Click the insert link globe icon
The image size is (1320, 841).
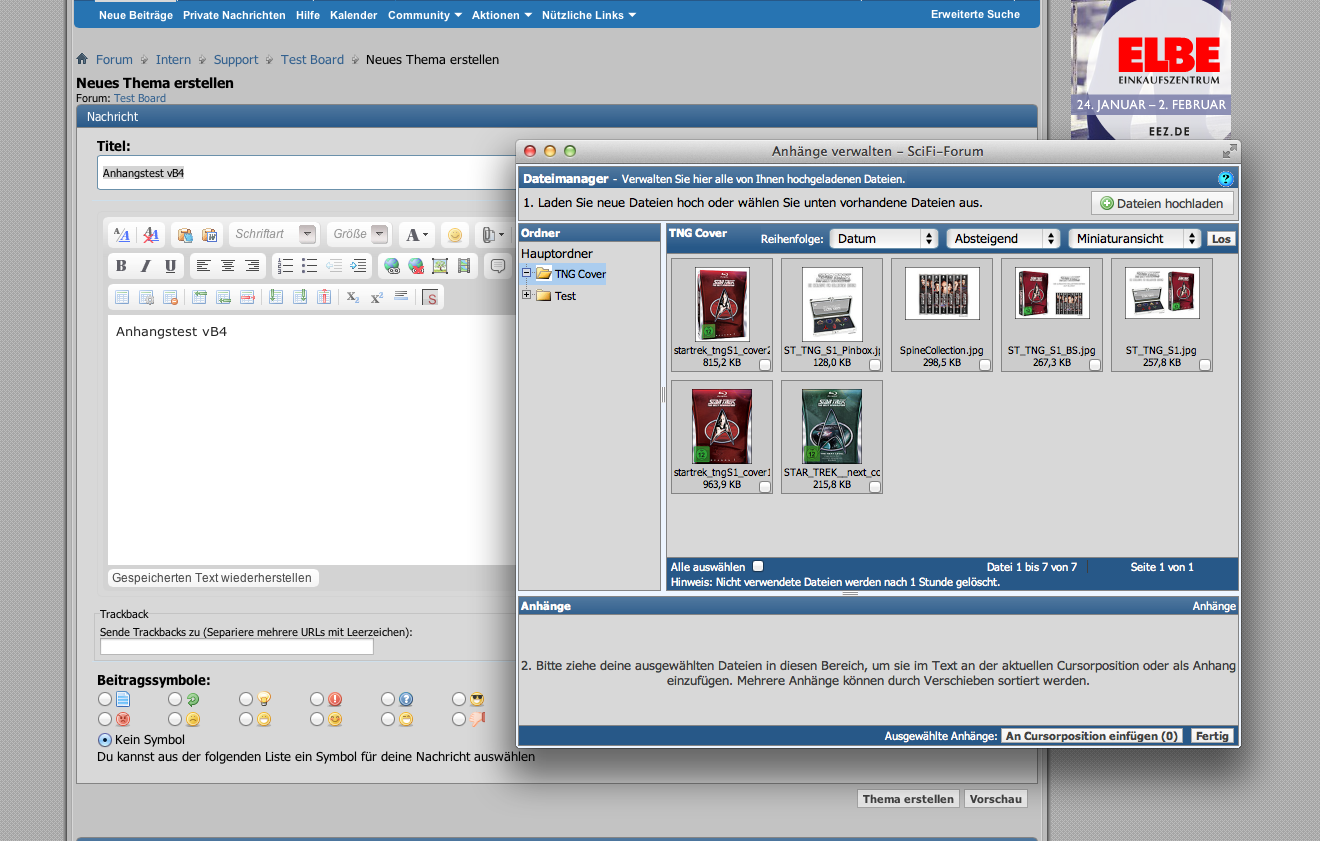click(392, 266)
